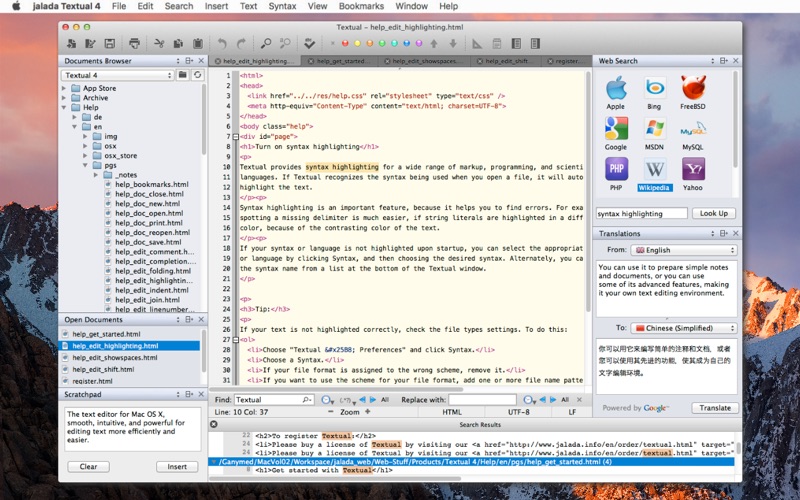800x500 pixels.
Task: Switch to help_get_started tab
Action: pos(340,61)
